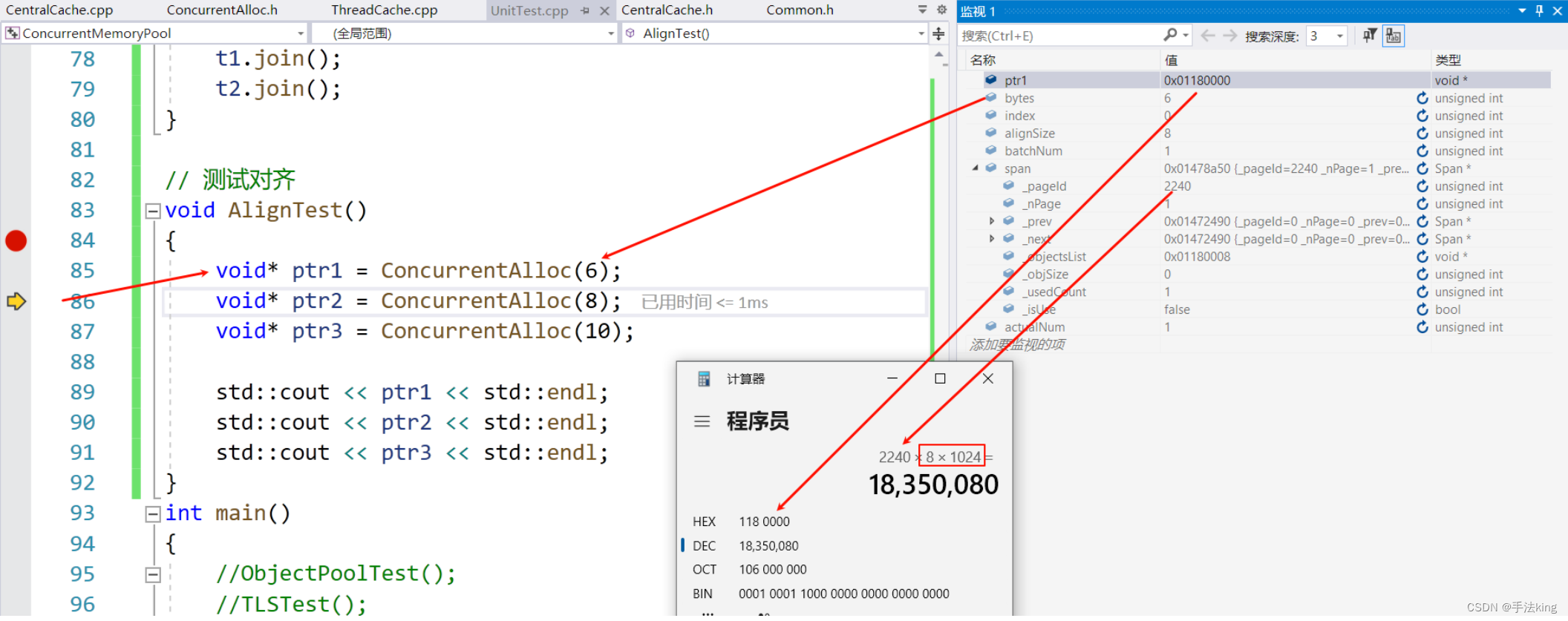Viewport: 1568px width, 621px height.
Task: Go to next search result arrow
Action: (1230, 36)
